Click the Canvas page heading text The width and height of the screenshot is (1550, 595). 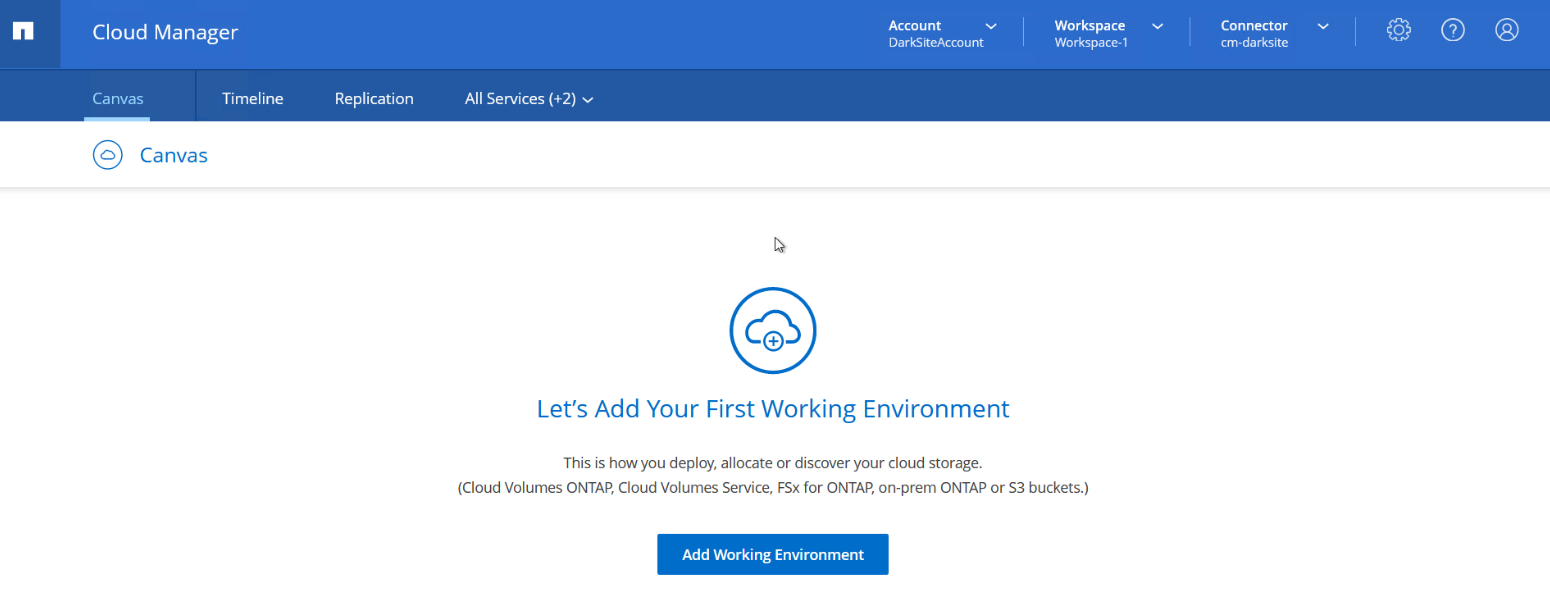coord(174,155)
